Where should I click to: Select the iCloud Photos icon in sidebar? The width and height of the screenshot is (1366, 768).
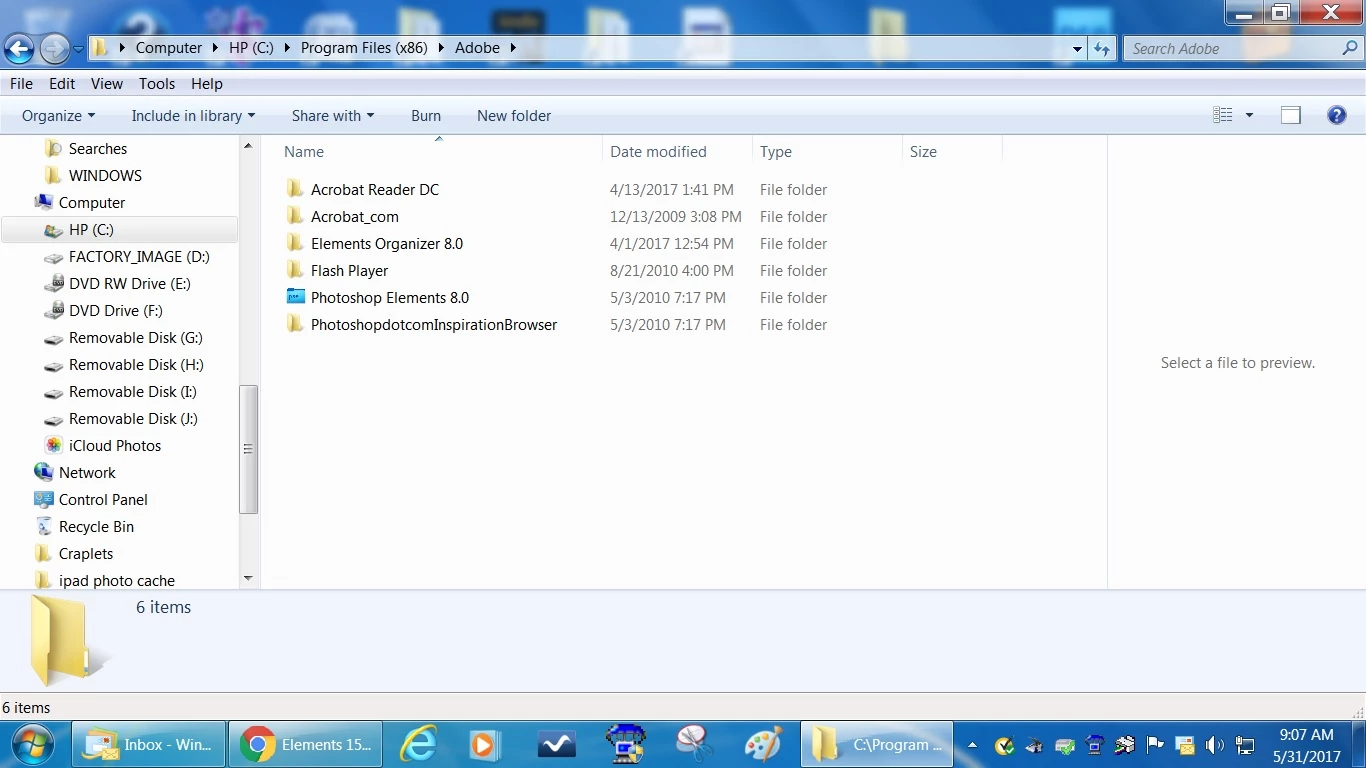click(54, 446)
